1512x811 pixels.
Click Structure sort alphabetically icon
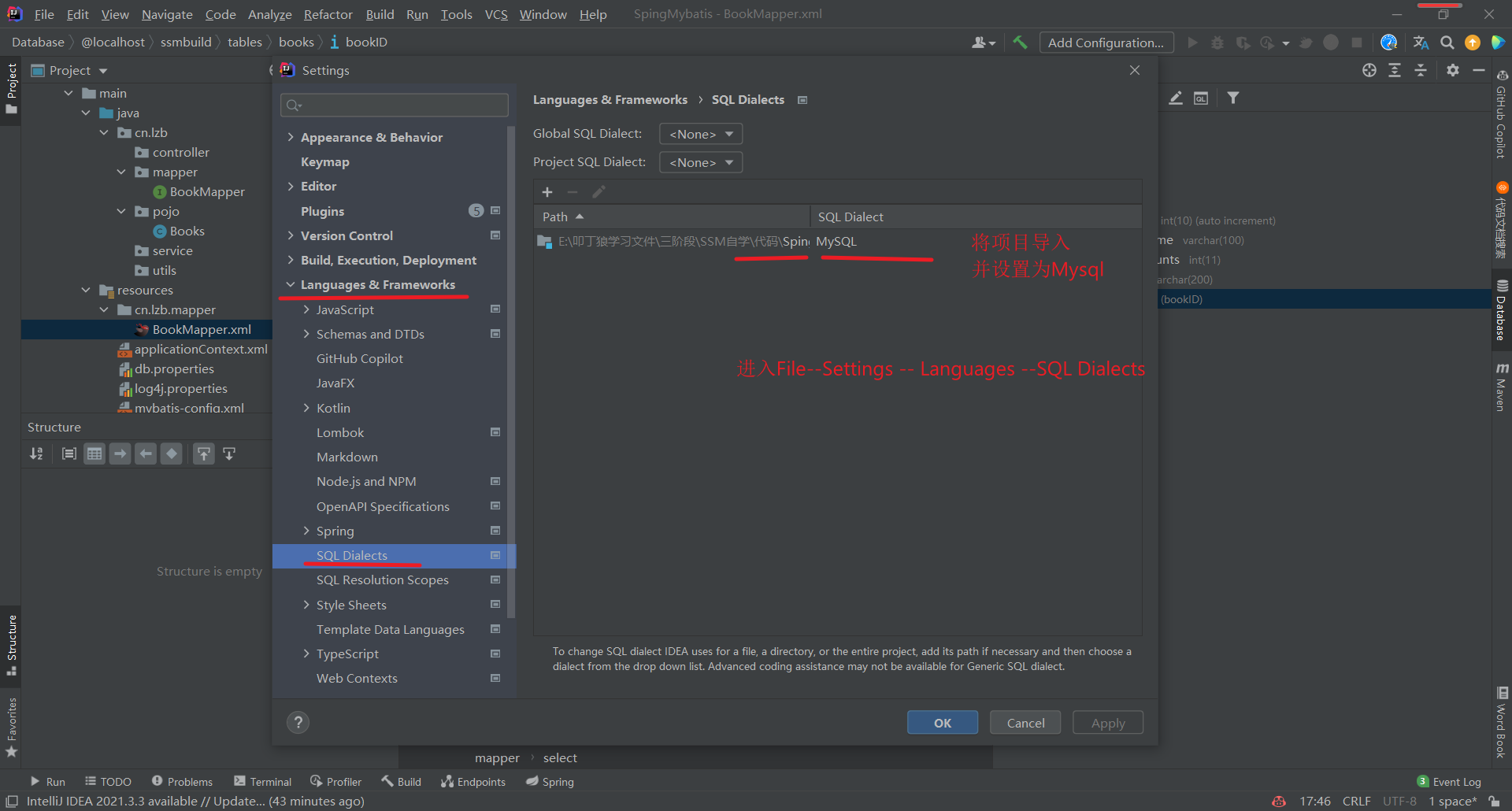click(36, 454)
